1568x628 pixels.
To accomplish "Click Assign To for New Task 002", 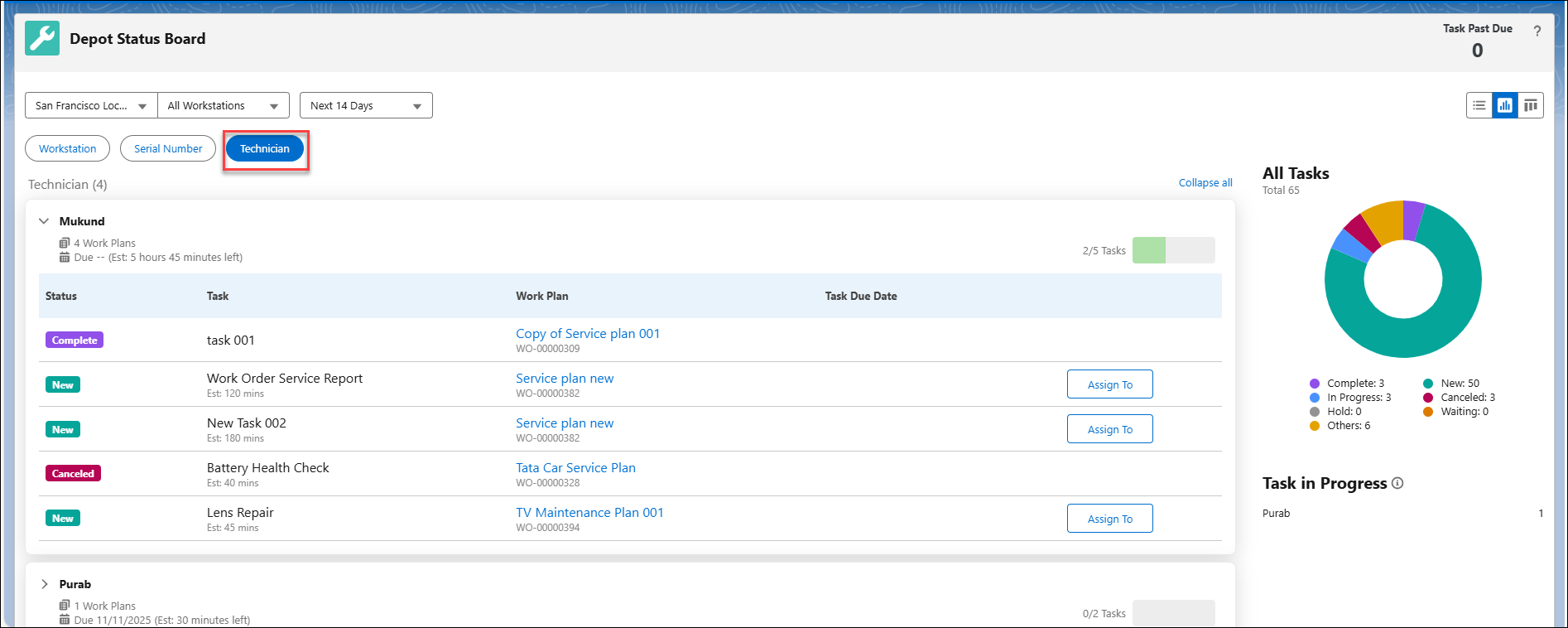I will click(1110, 429).
